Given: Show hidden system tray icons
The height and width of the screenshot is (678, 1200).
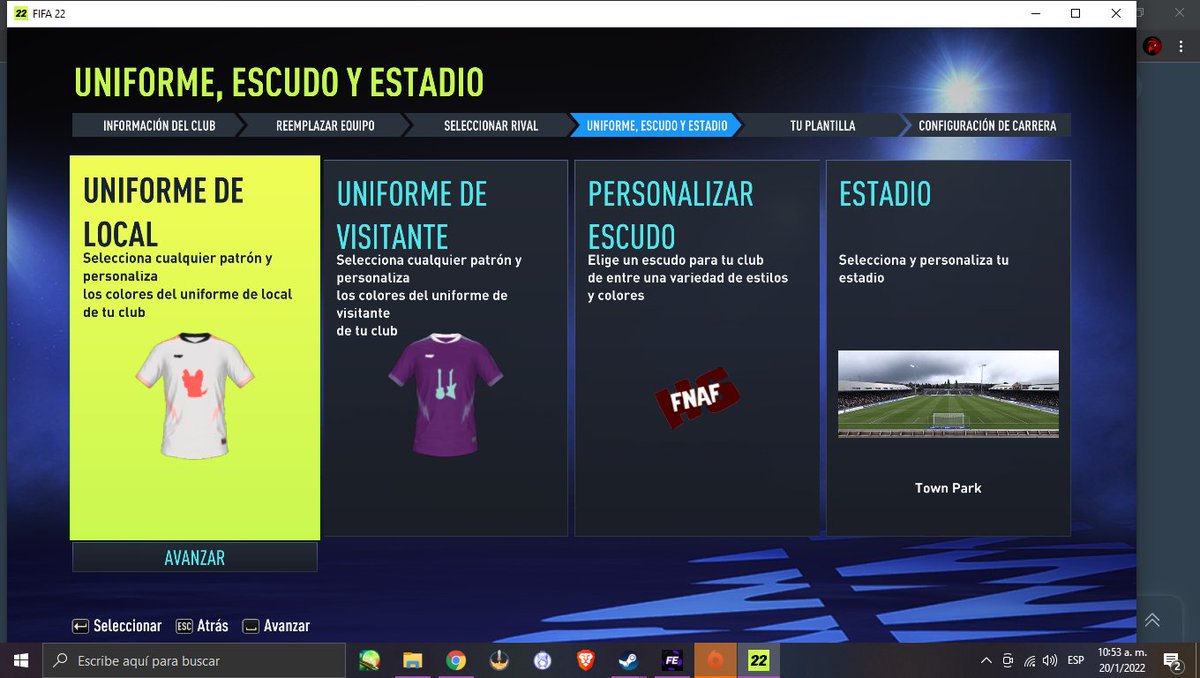Looking at the screenshot, I should point(986,660).
